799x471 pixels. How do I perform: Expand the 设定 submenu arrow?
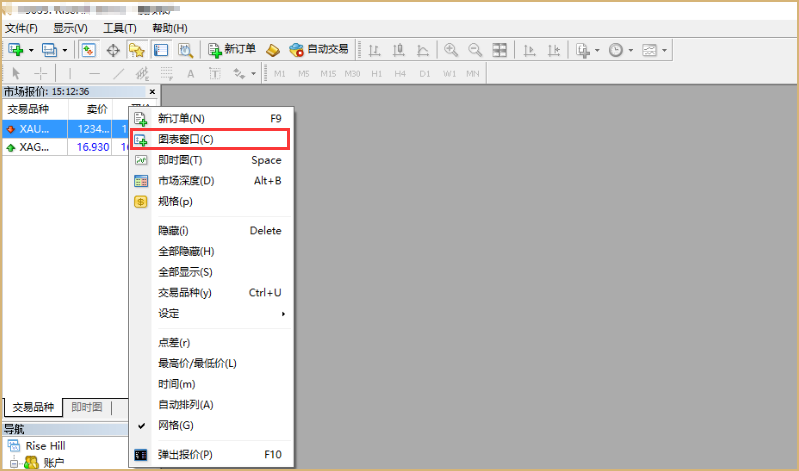pyautogui.click(x=283, y=314)
